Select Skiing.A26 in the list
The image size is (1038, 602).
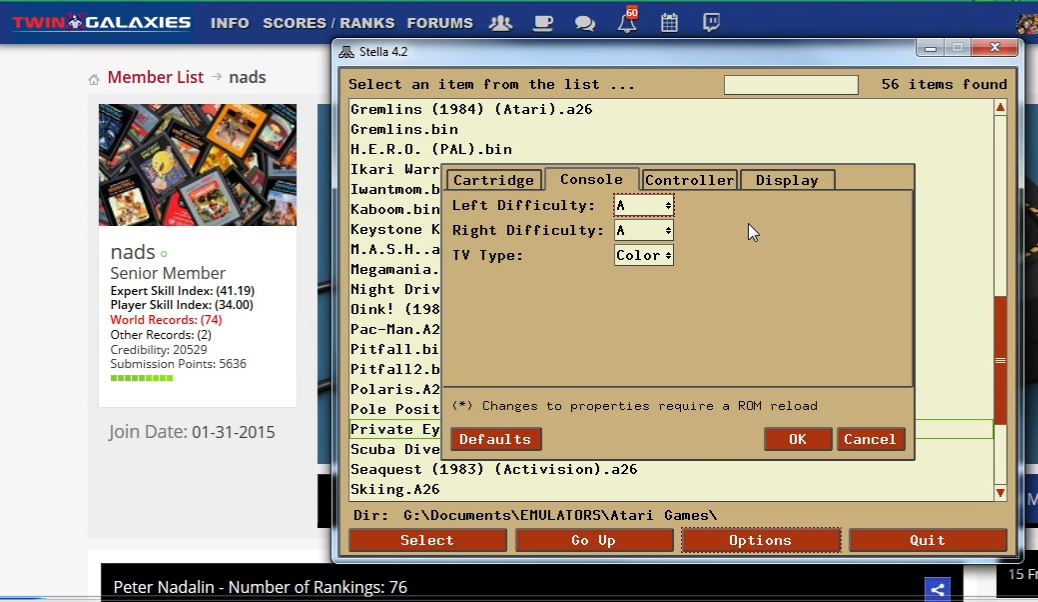click(x=671, y=489)
